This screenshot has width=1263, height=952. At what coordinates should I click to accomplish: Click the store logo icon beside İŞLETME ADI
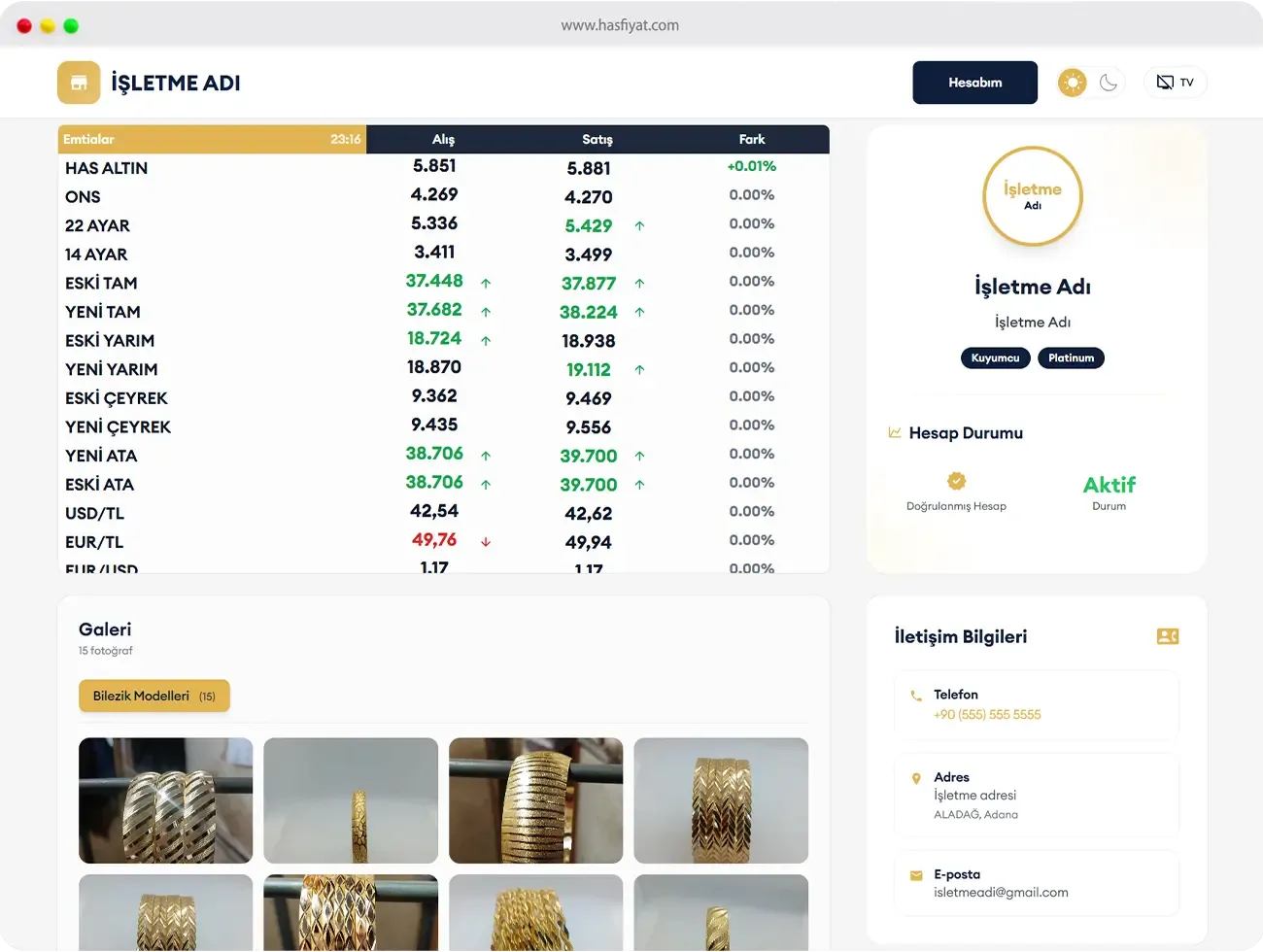[79, 83]
